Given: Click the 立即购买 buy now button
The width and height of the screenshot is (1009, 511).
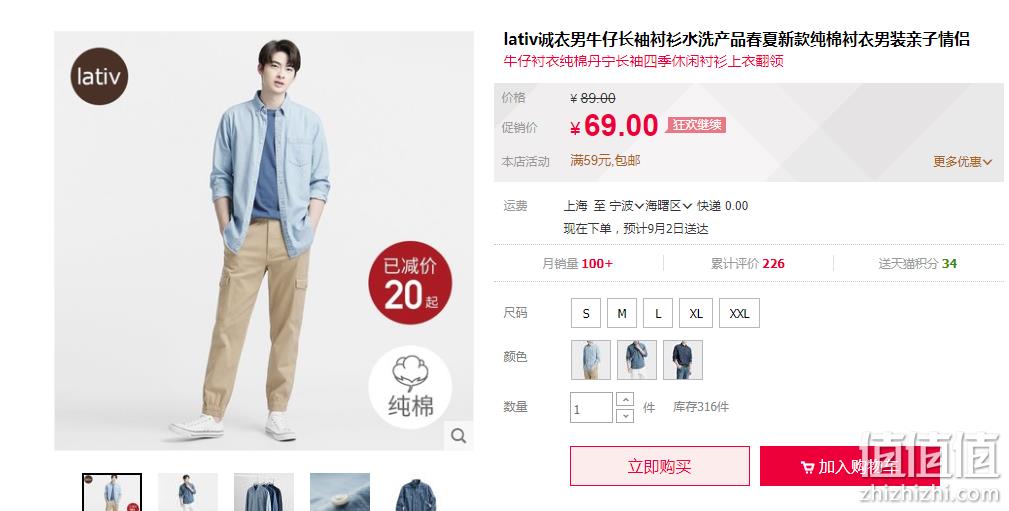Looking at the screenshot, I should (660, 466).
